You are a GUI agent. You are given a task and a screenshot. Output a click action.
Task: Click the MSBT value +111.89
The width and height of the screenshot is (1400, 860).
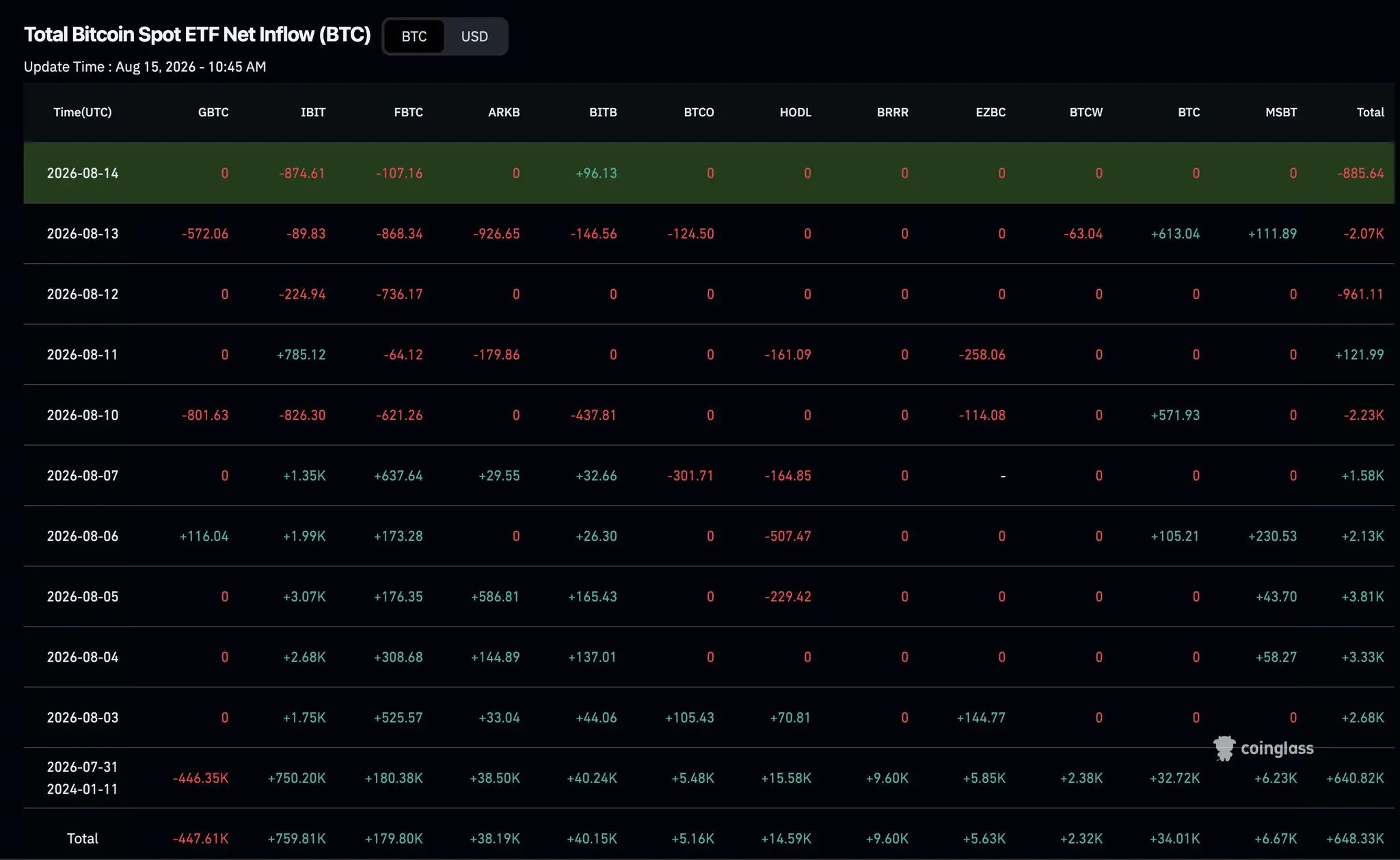[x=1272, y=234]
